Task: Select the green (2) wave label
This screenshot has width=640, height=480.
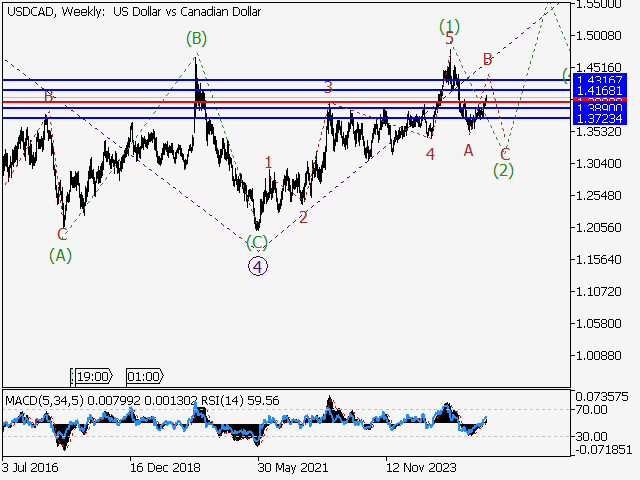Action: click(504, 170)
